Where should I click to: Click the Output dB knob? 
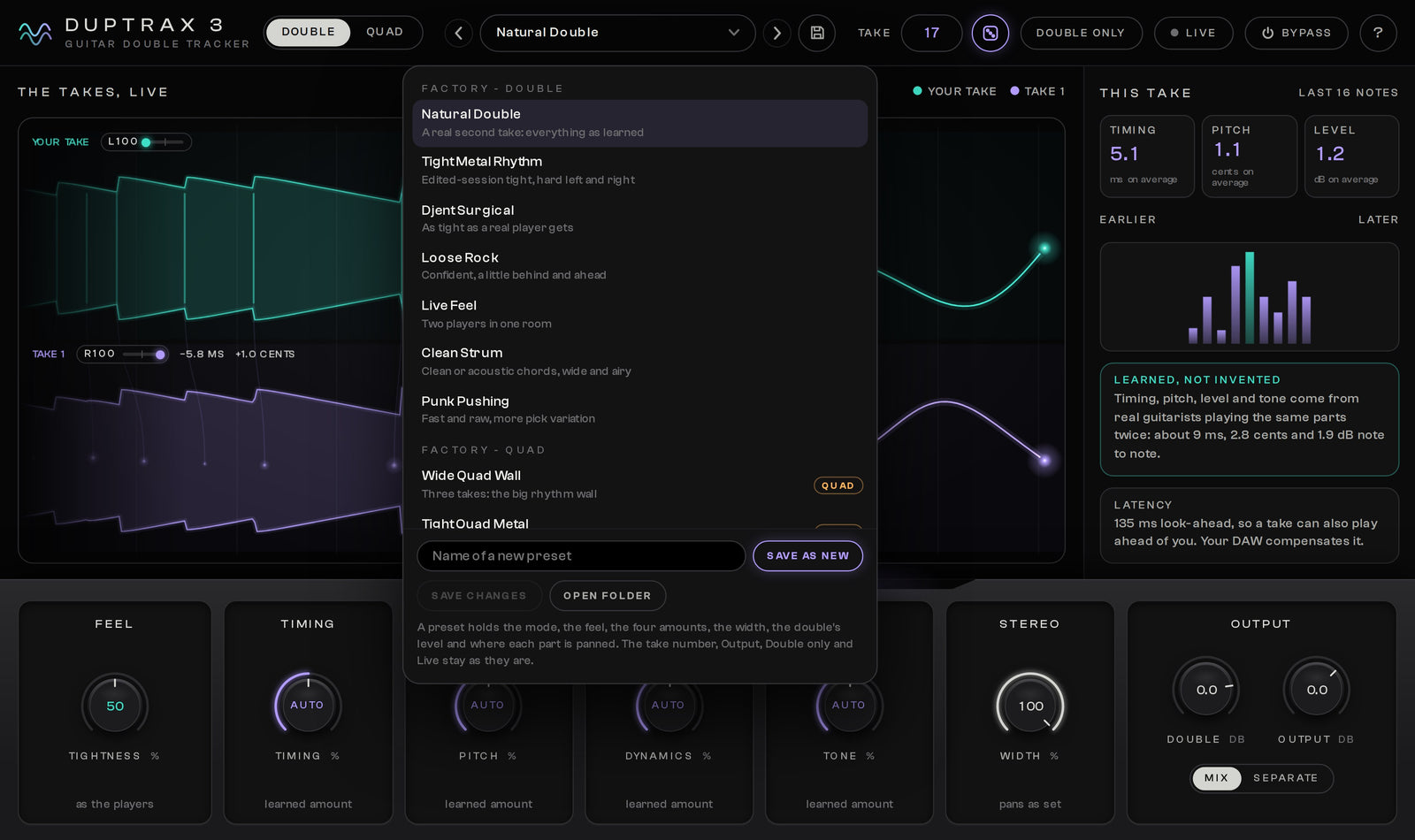1316,690
